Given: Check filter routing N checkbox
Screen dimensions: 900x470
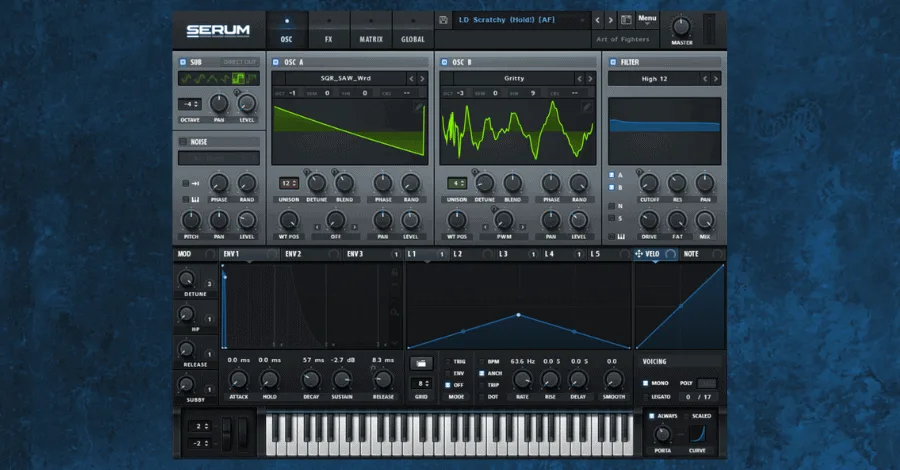Looking at the screenshot, I should (612, 206).
